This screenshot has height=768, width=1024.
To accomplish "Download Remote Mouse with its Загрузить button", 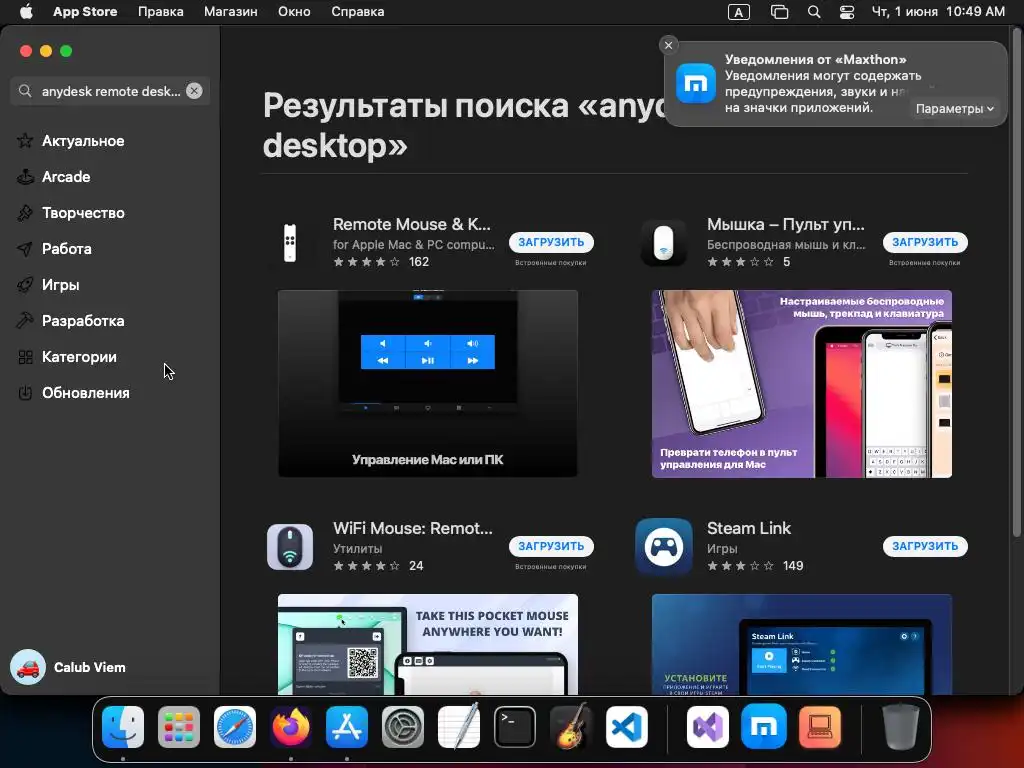I will pos(551,242).
